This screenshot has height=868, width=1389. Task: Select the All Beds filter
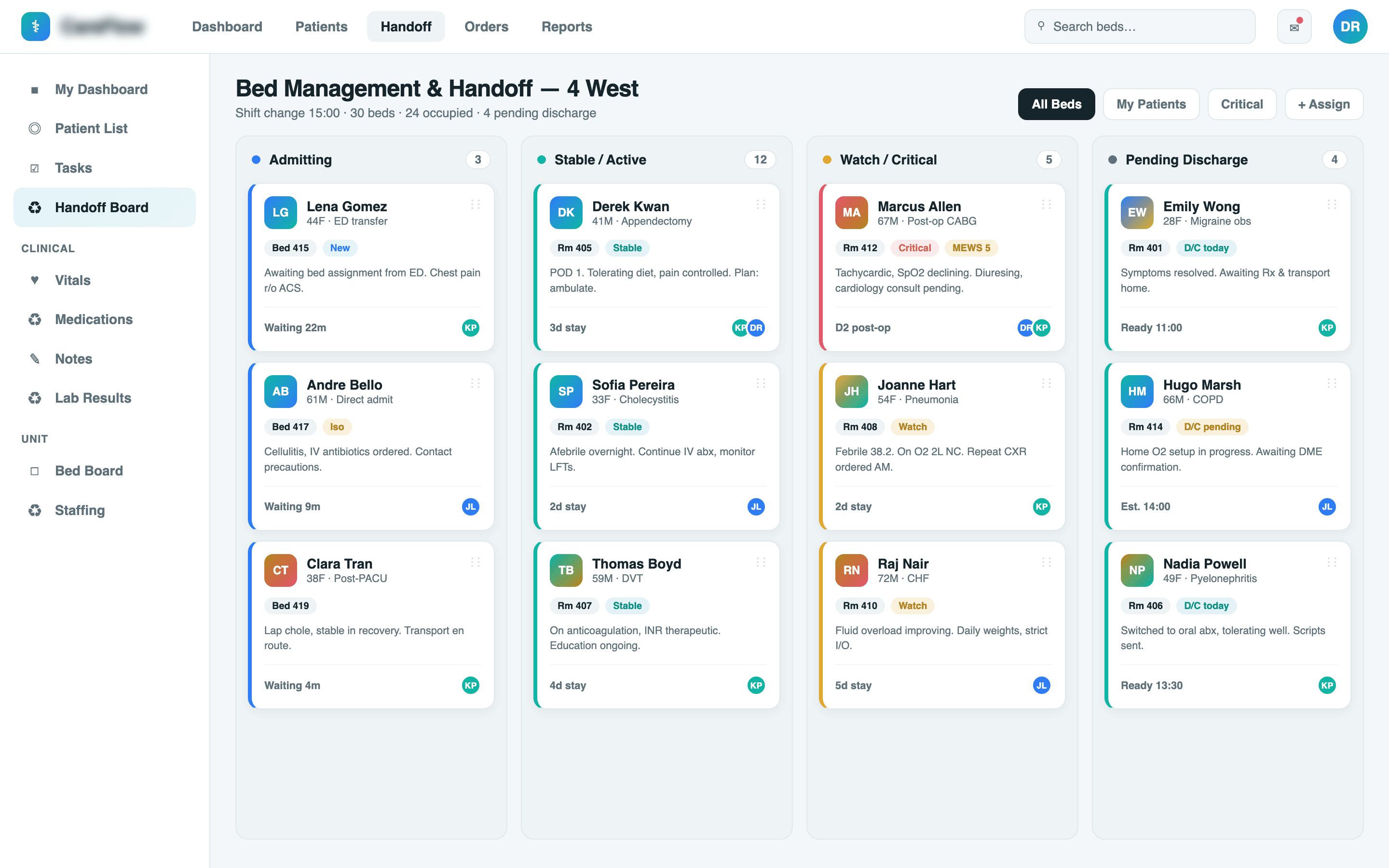[x=1056, y=104]
